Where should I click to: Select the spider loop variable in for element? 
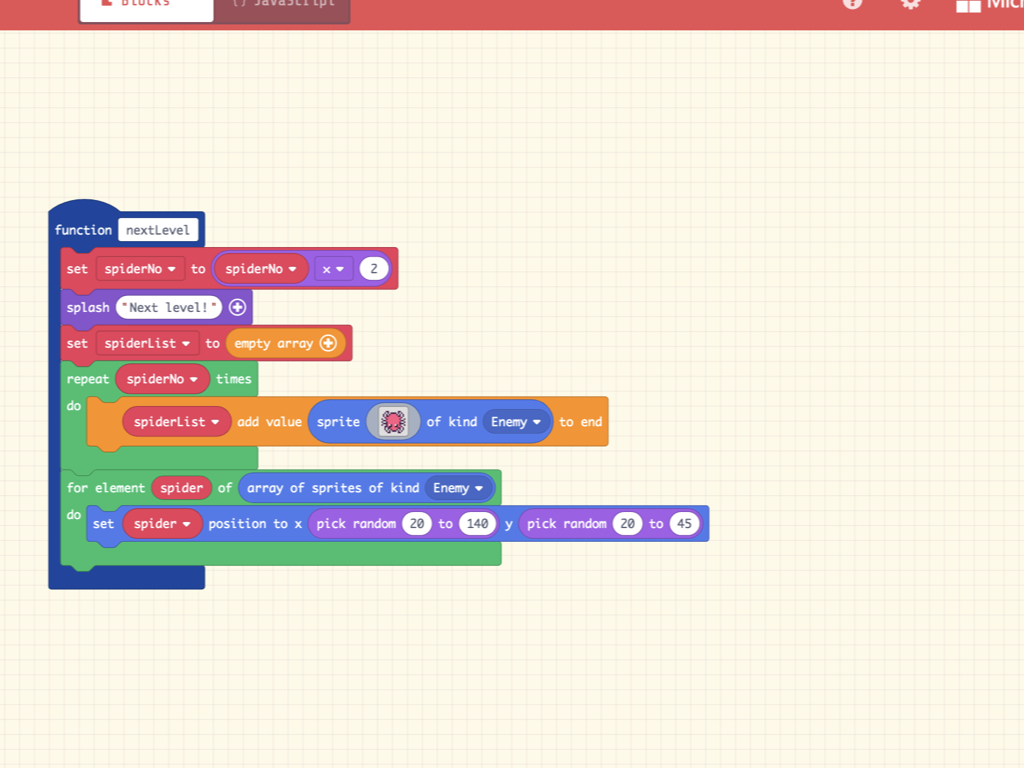tap(182, 488)
